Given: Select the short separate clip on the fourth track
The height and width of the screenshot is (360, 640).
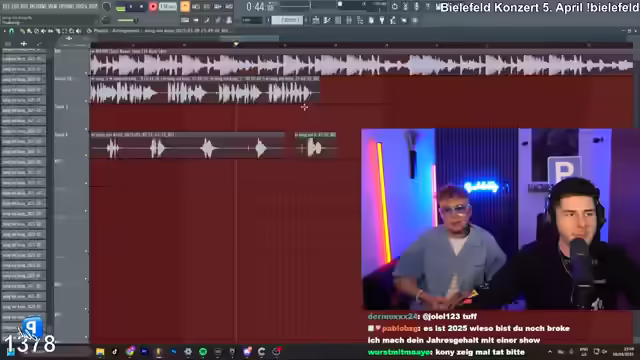Looking at the screenshot, I should pos(316,145).
